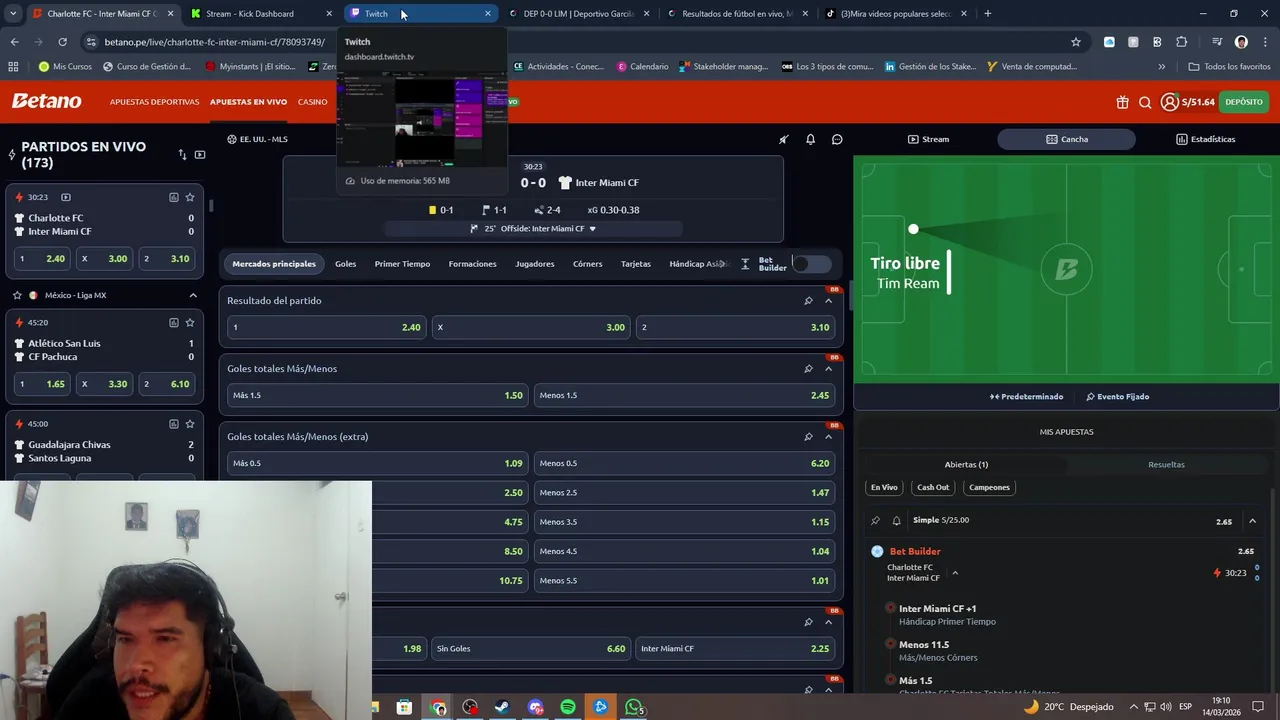Click Predeterminado below the pitch
This screenshot has height=720, width=1280.
[1027, 397]
